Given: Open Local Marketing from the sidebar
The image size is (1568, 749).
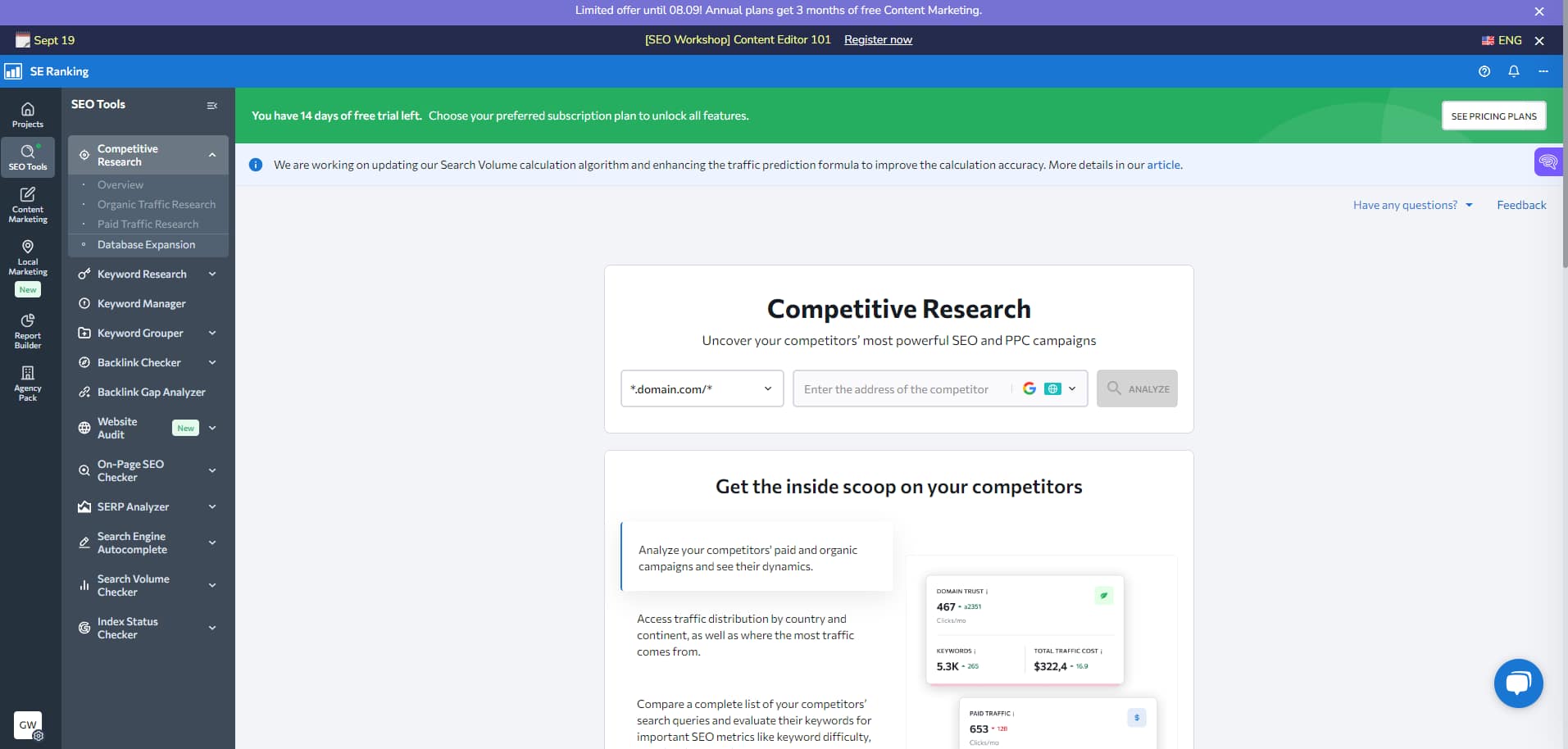Looking at the screenshot, I should point(27,256).
